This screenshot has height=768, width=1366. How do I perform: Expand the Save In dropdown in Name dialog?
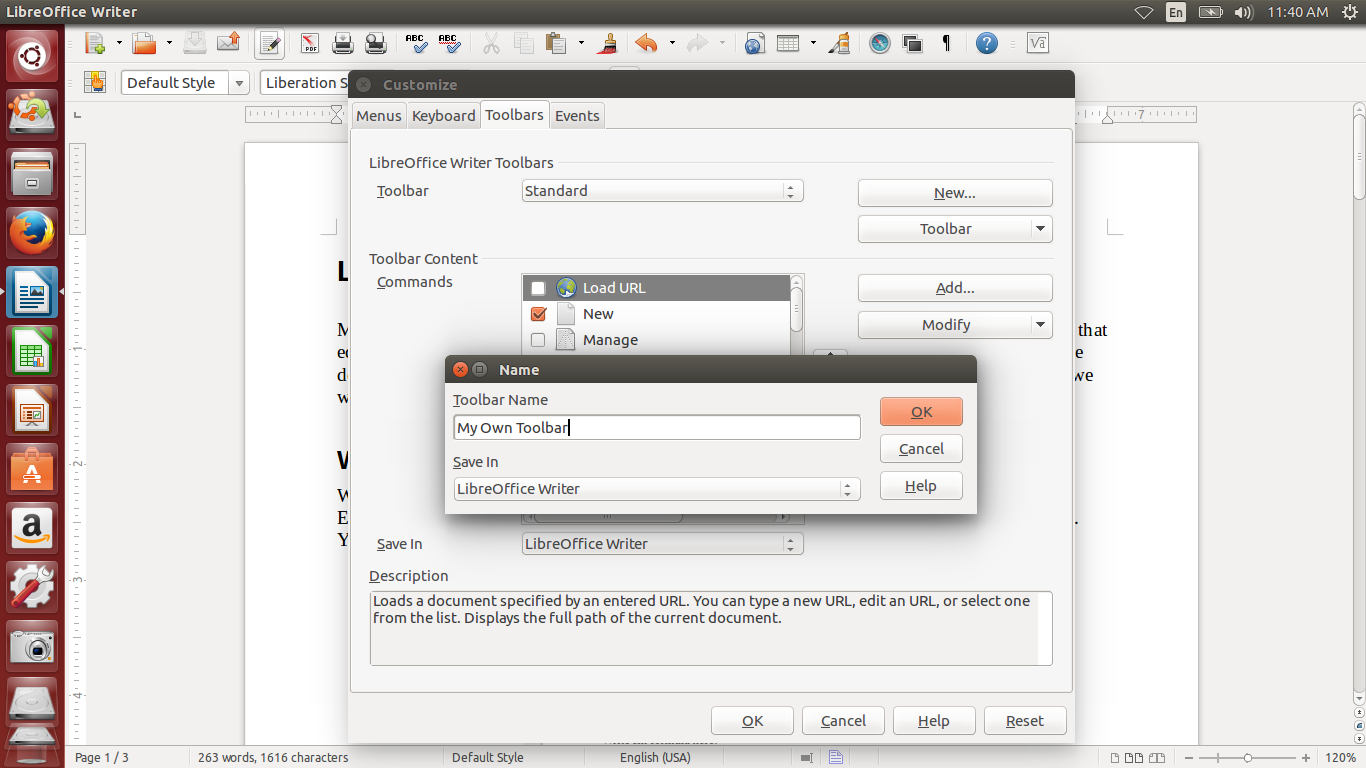656,489
